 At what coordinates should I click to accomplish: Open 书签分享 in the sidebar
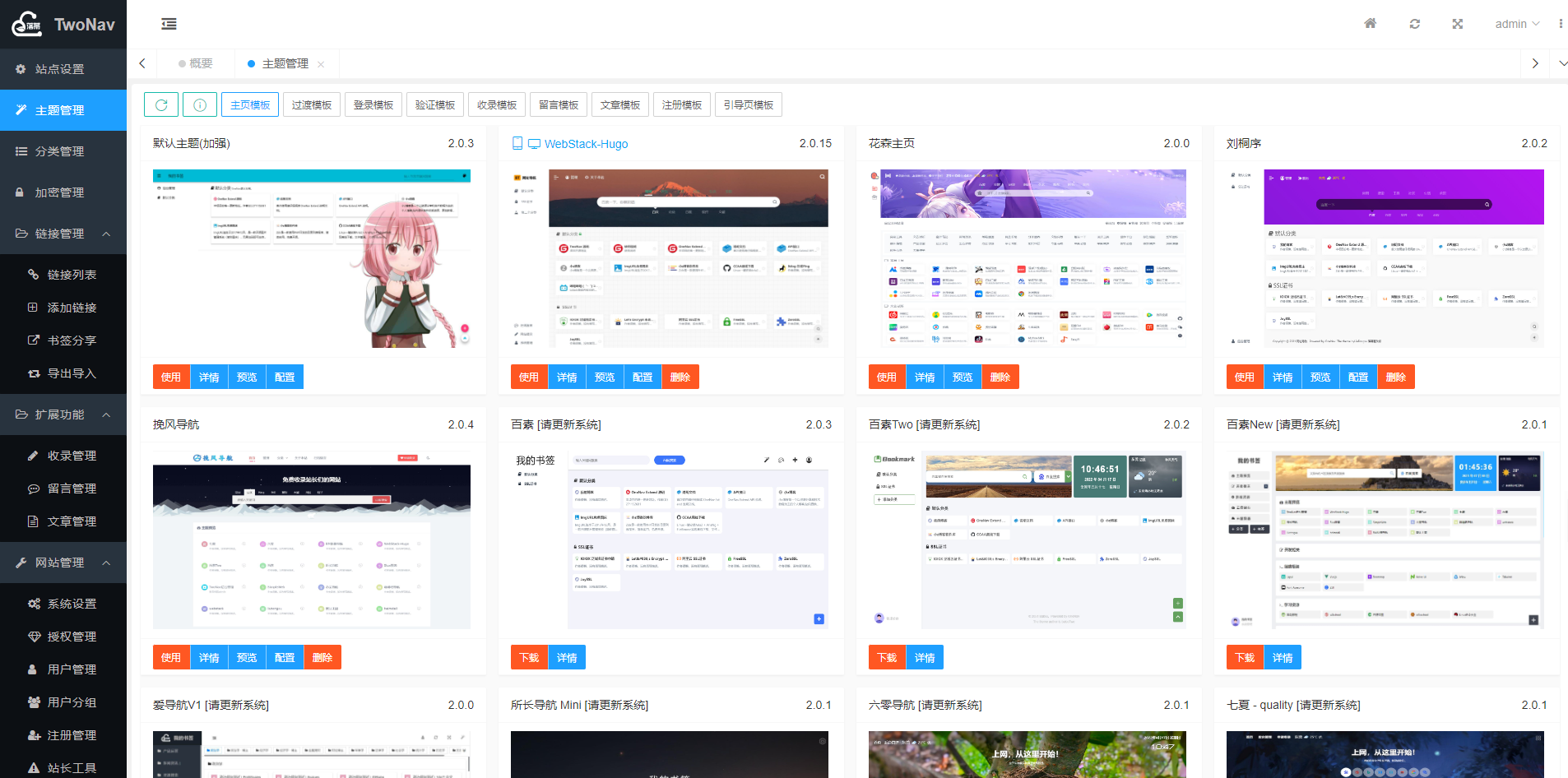[63, 340]
